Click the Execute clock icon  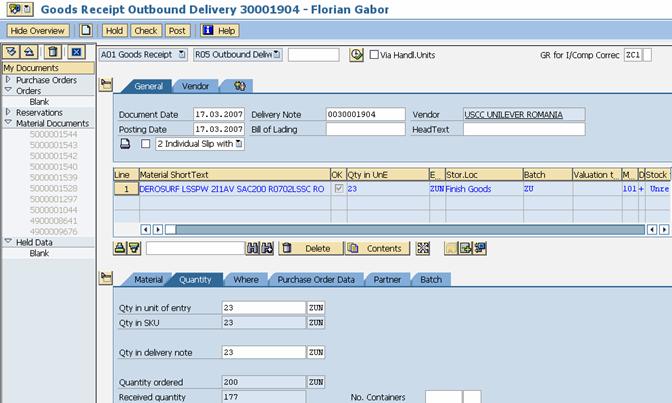point(356,54)
